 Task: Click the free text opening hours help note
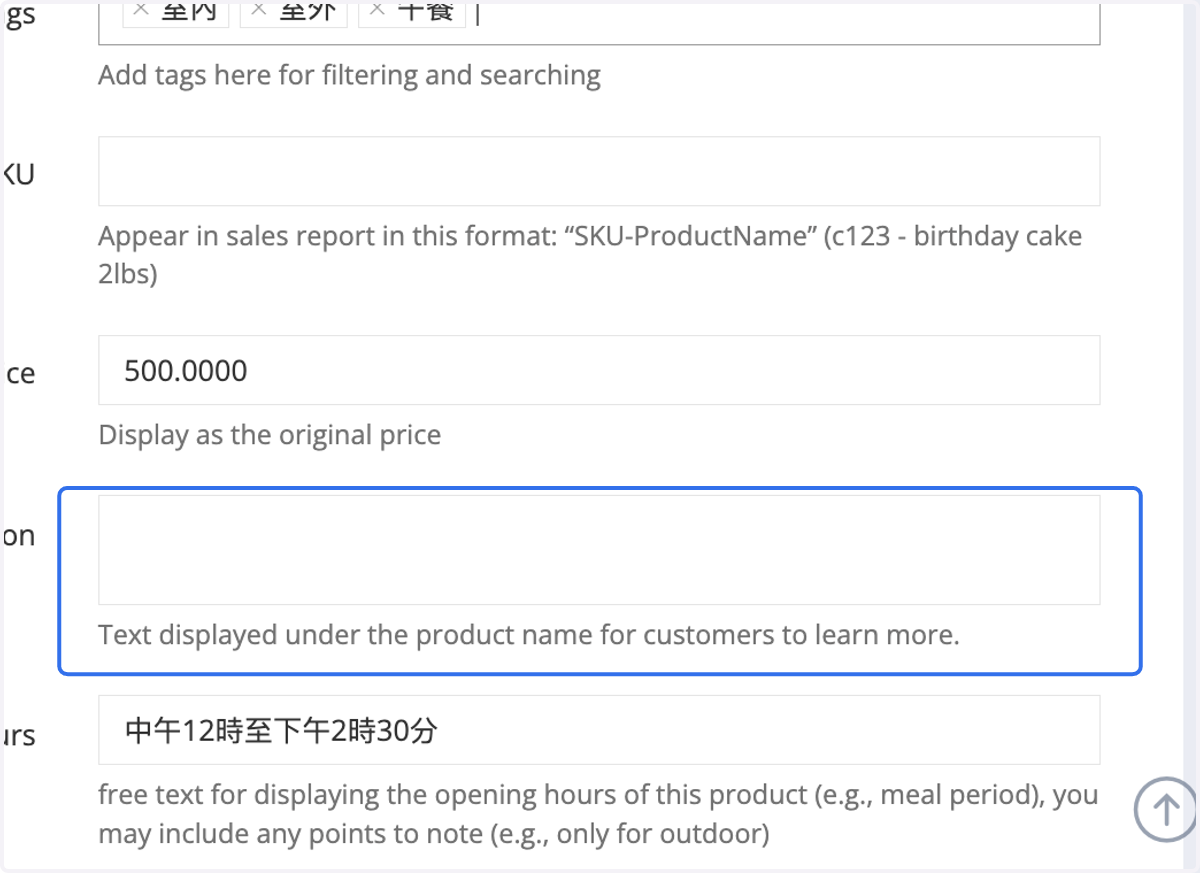(x=598, y=814)
